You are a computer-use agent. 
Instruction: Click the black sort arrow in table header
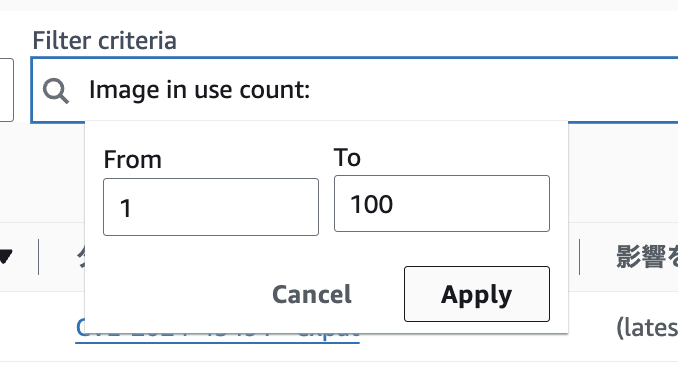[x=6, y=257]
